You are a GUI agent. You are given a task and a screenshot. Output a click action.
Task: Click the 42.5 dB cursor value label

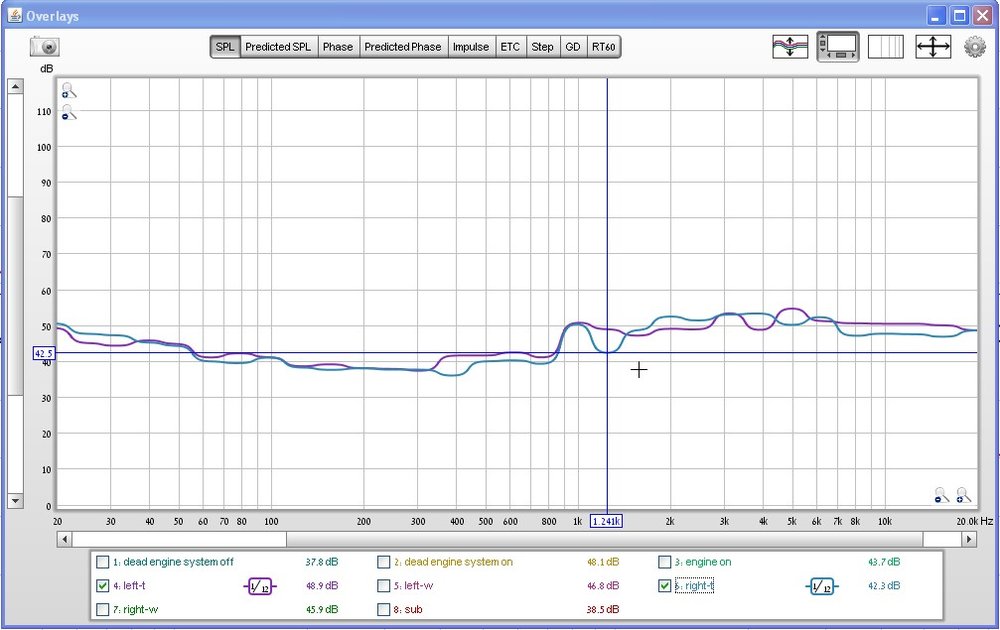click(x=44, y=353)
